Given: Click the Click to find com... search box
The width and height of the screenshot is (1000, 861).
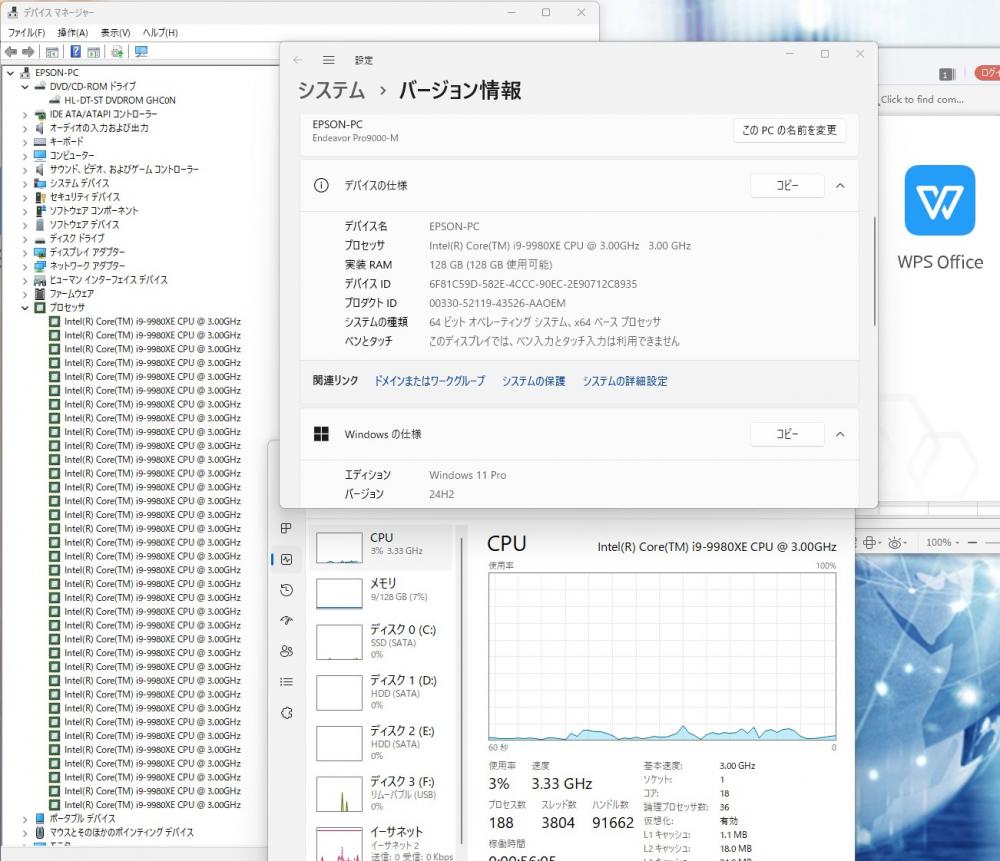Looking at the screenshot, I should point(922,99).
